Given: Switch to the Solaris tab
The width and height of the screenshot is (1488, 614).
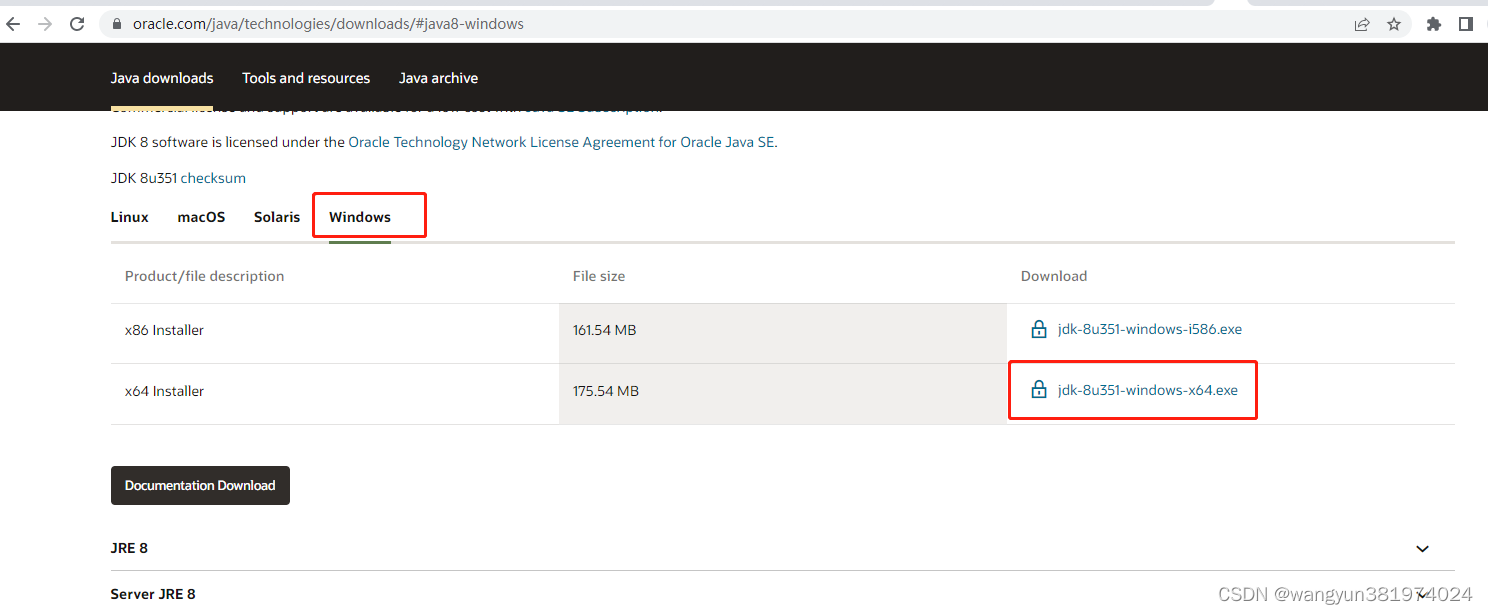Looking at the screenshot, I should 277,217.
